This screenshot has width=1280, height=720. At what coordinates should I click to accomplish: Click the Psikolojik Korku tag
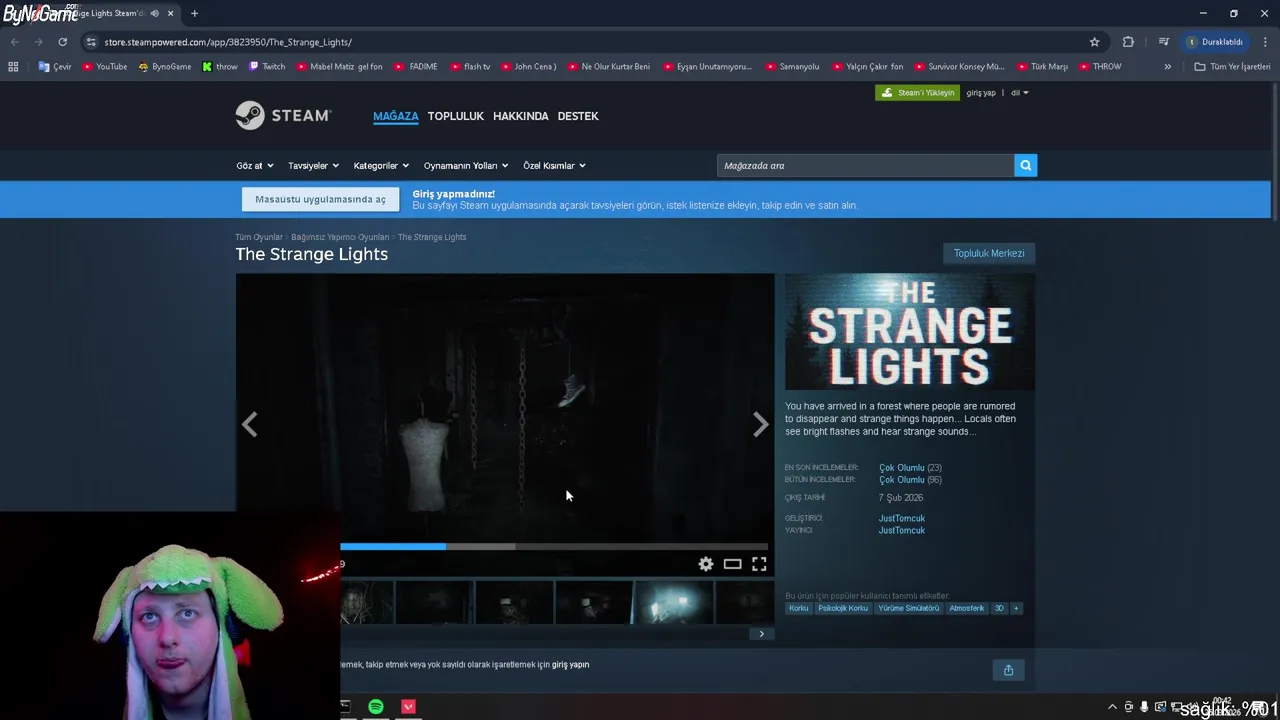click(x=843, y=608)
